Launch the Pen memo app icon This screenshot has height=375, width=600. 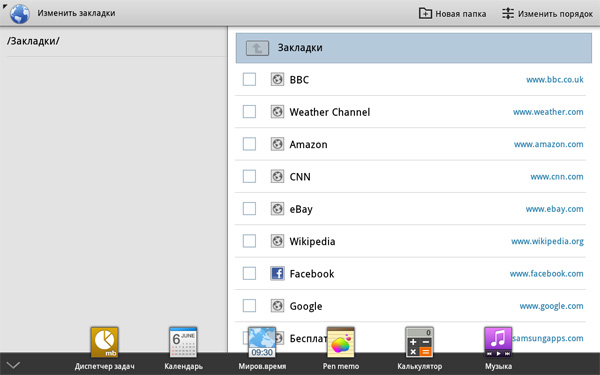(x=341, y=342)
